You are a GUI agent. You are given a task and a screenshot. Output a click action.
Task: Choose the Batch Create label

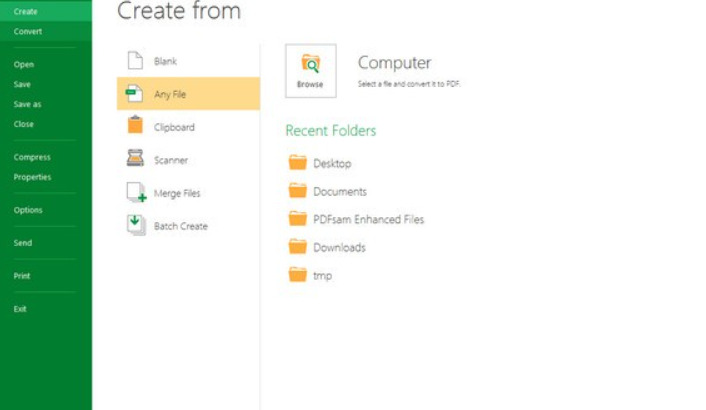pos(181,226)
